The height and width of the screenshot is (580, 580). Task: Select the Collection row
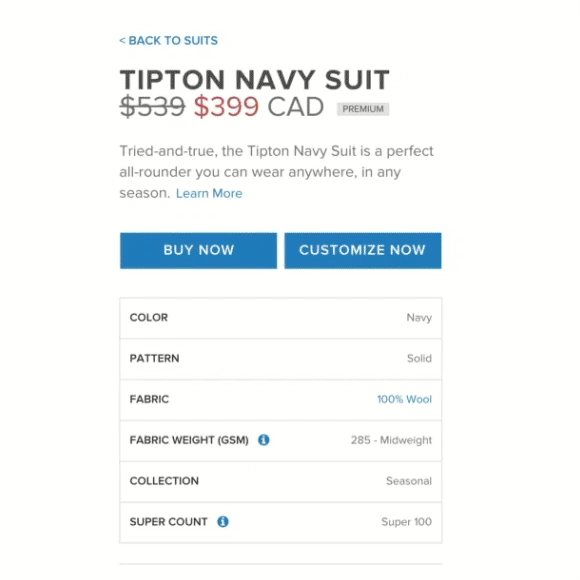pos(281,481)
